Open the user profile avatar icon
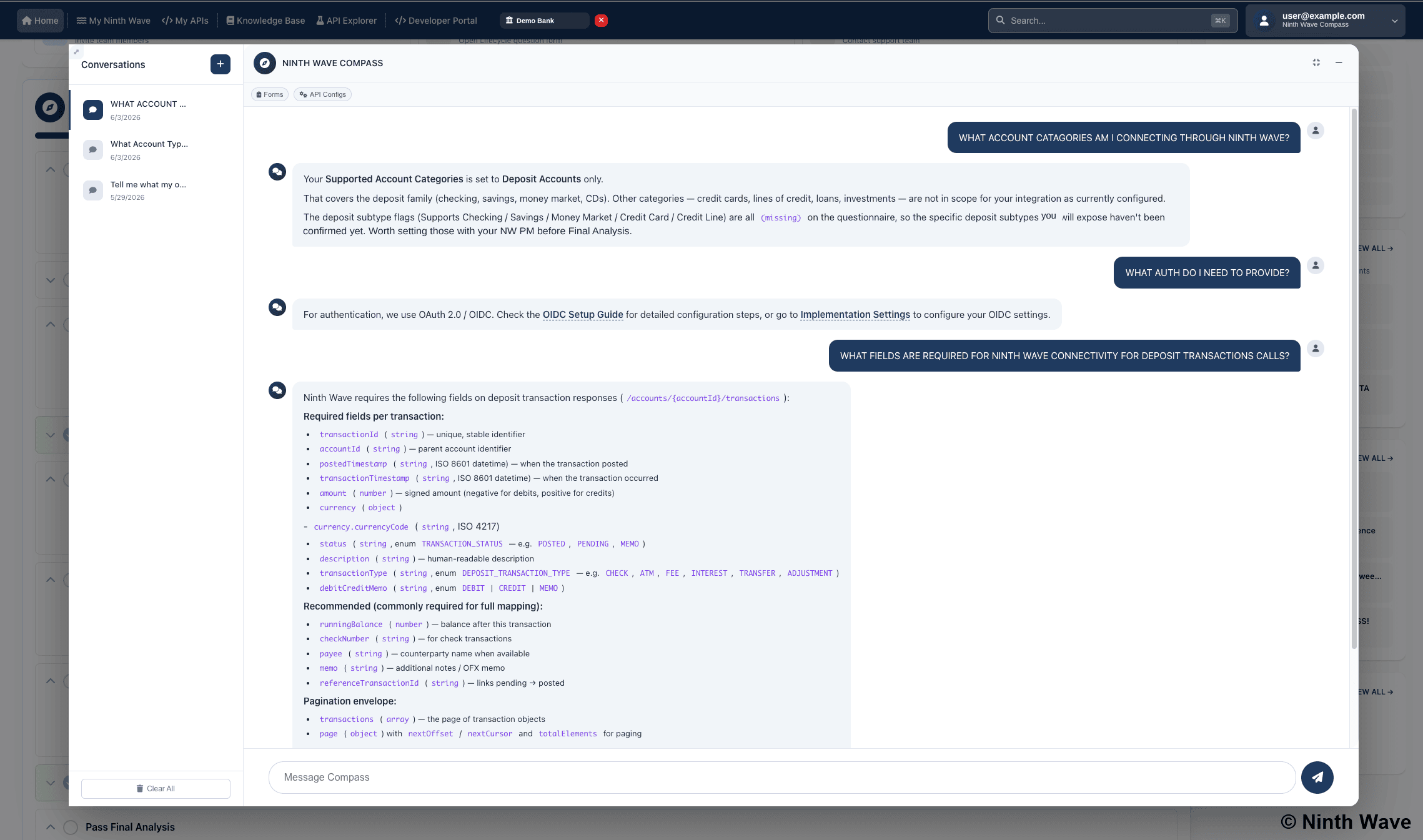1423x840 pixels. pos(1264,21)
